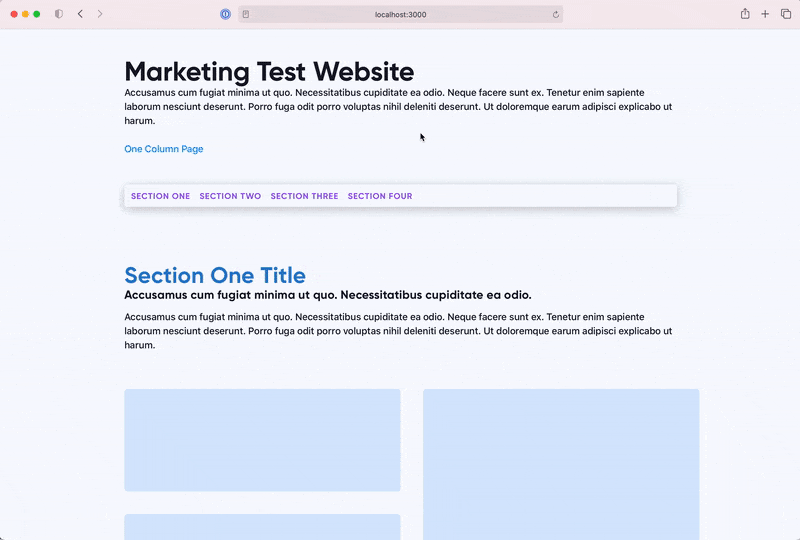Reload the page with the refresh icon
Image resolution: width=800 pixels, height=540 pixels.
(556, 14)
